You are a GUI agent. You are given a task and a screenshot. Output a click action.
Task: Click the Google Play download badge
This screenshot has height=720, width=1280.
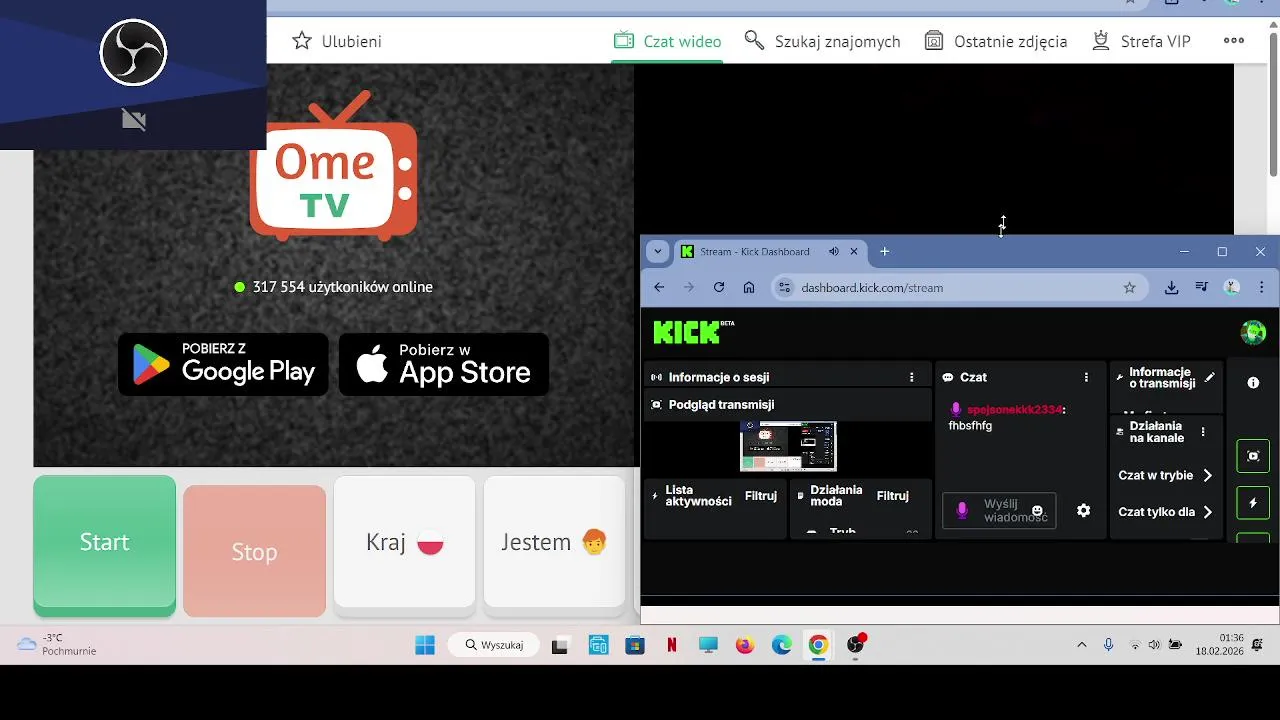click(223, 364)
